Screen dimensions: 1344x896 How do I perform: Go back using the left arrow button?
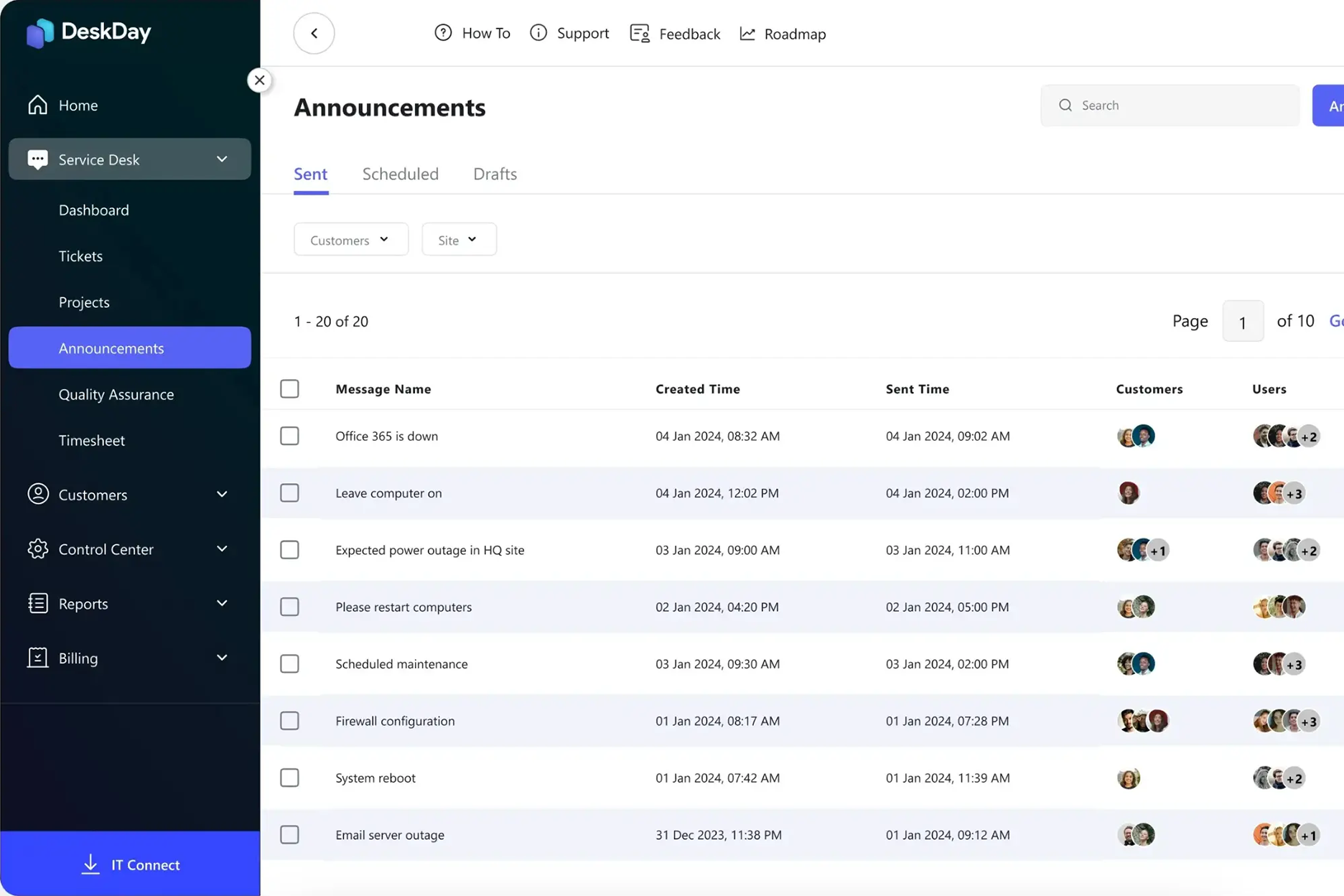click(x=314, y=33)
